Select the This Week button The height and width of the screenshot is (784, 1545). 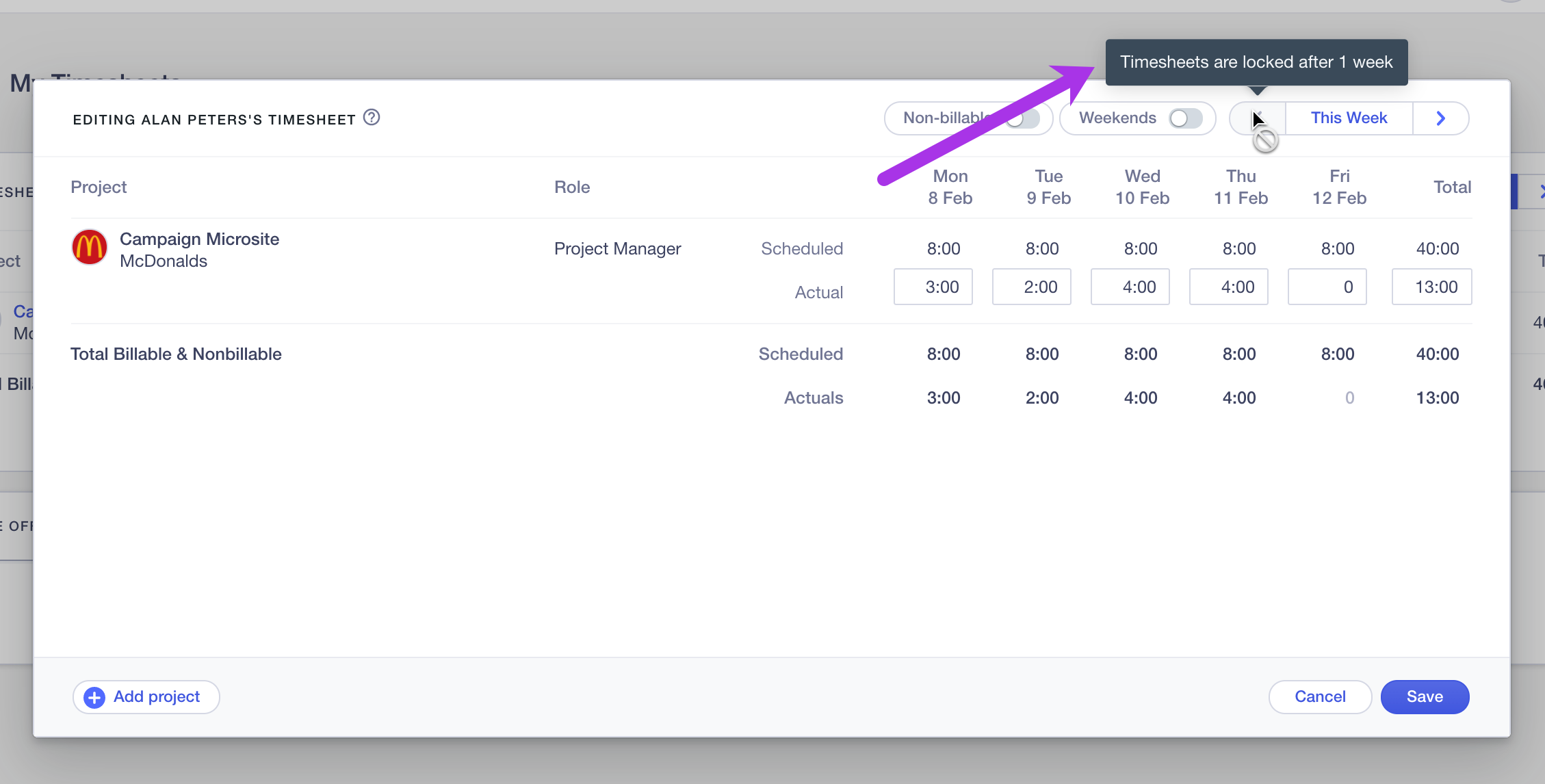click(x=1349, y=118)
